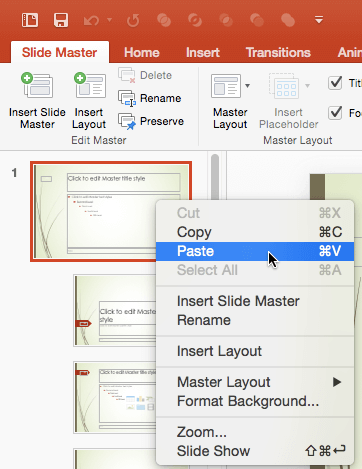This screenshot has width=362, height=469.
Task: Open the Home tab
Action: [x=142, y=52]
